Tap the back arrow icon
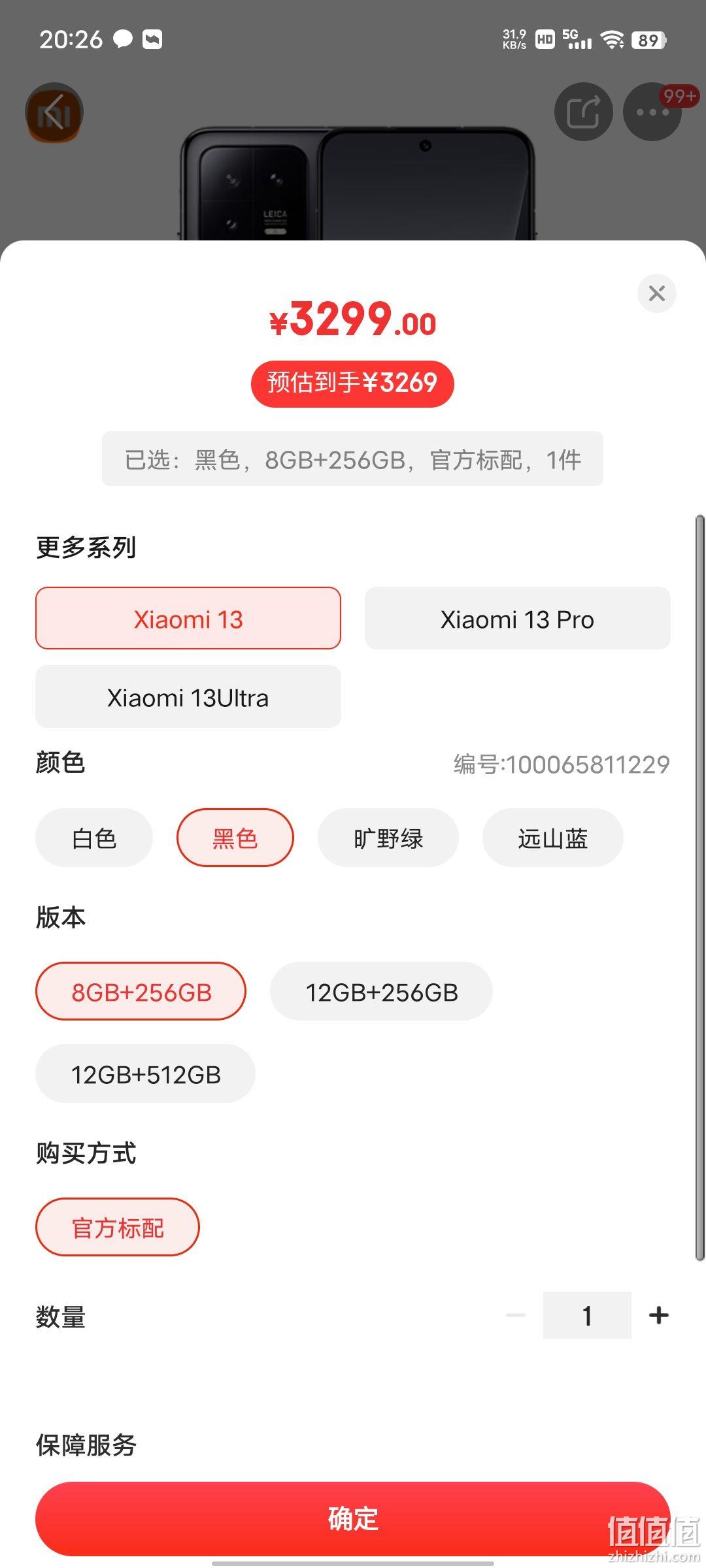Screen dimensions: 706x1568 [54, 112]
